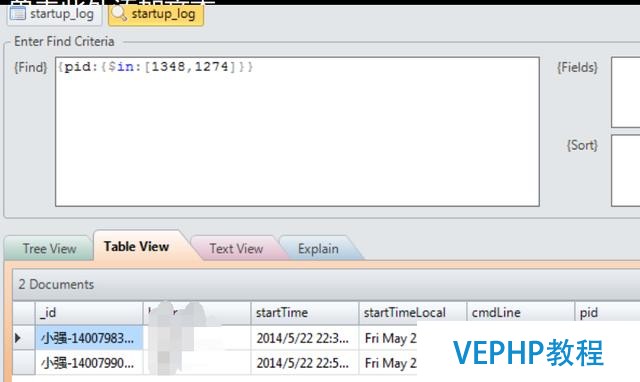Click the row arrow indicator of first document

click(x=18, y=338)
